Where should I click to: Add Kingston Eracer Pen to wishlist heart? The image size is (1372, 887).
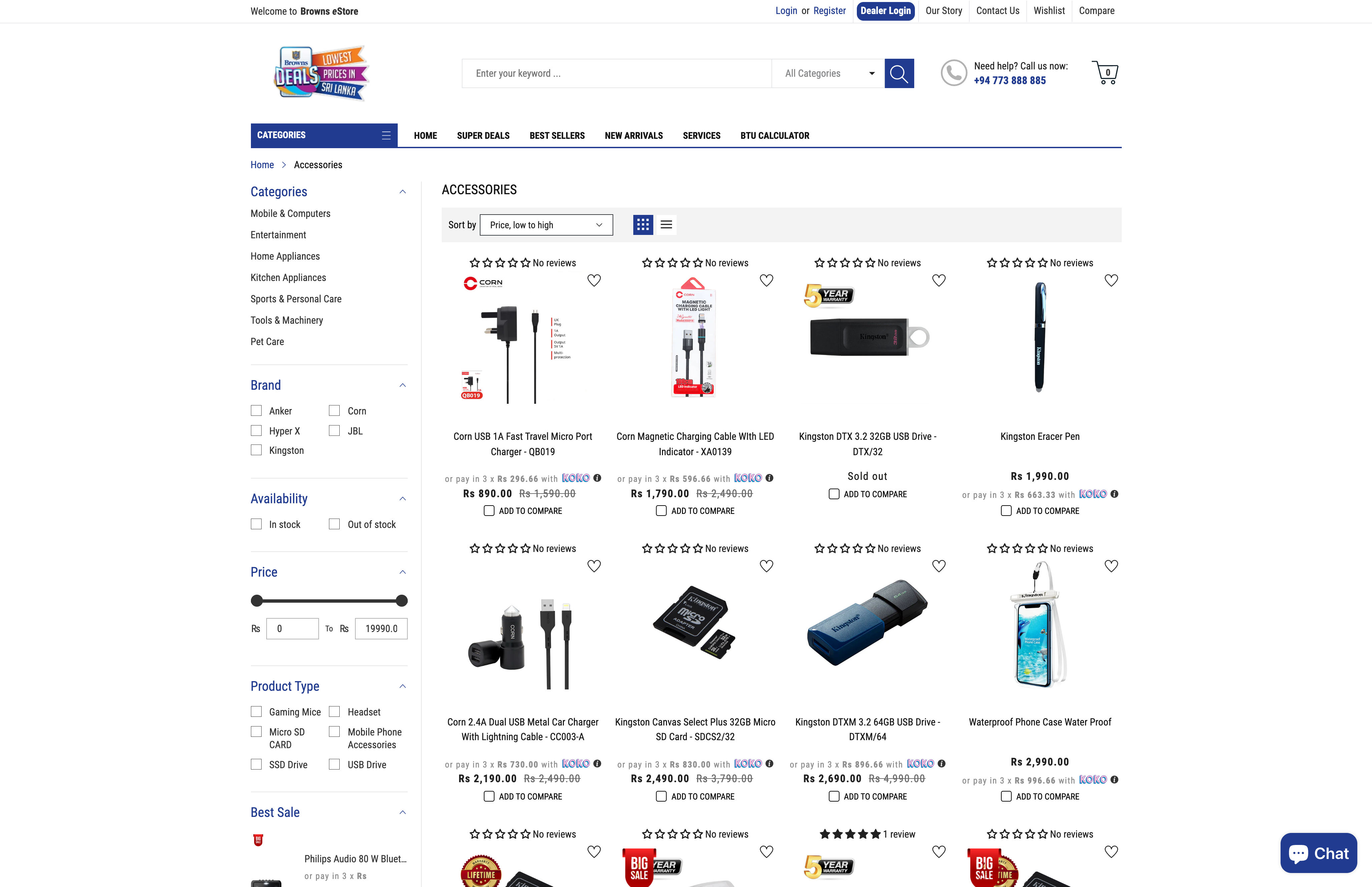click(x=1111, y=281)
